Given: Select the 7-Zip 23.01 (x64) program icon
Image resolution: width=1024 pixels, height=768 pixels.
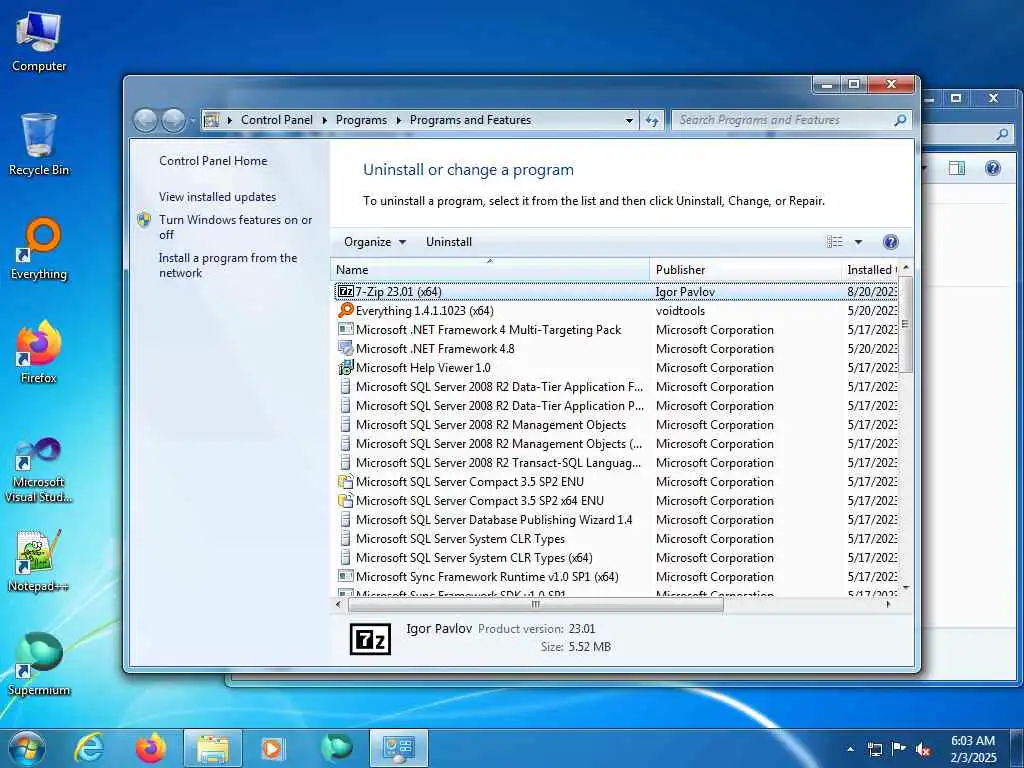Looking at the screenshot, I should coord(346,291).
